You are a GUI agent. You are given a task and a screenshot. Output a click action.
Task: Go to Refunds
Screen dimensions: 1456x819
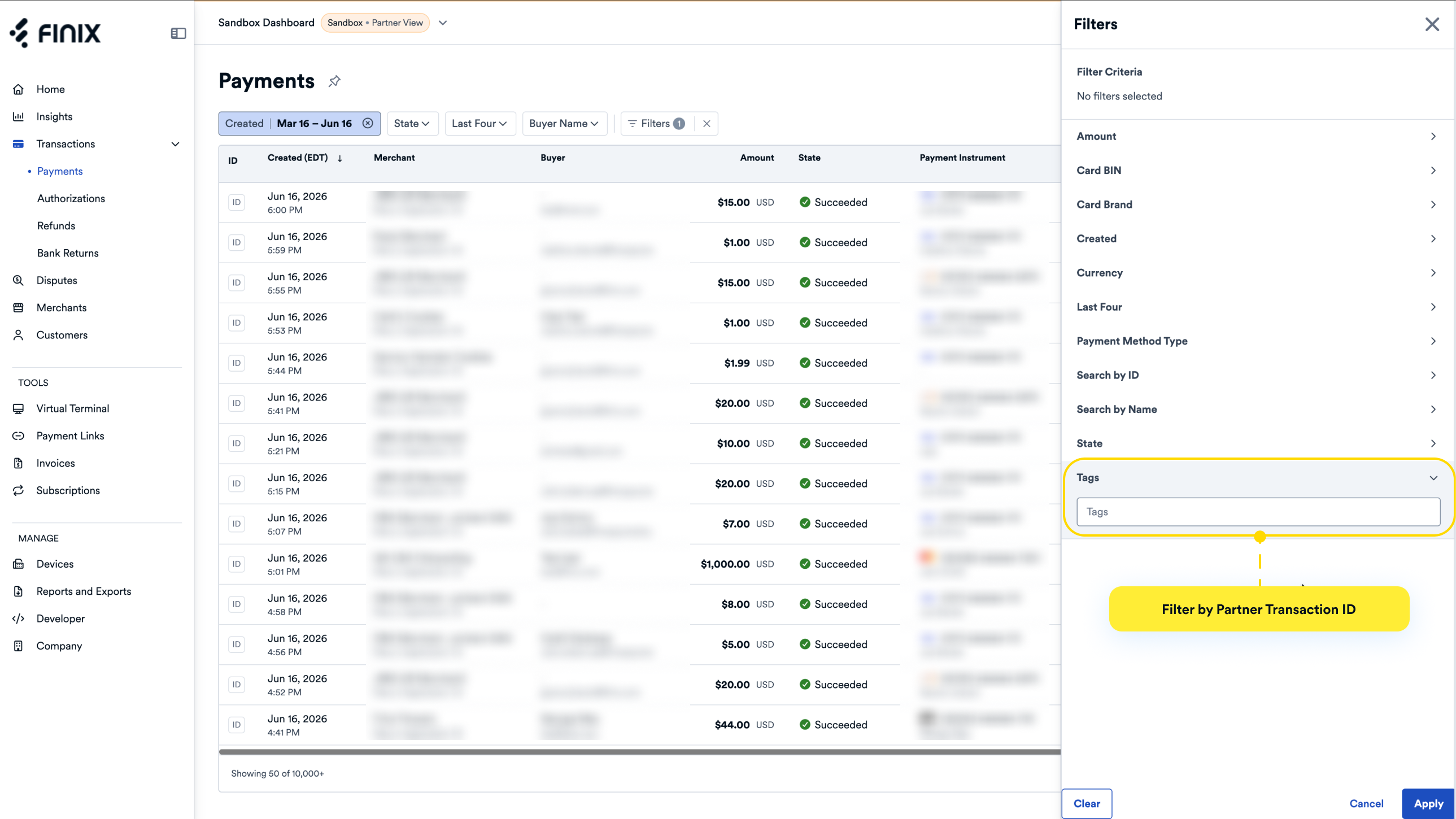pyautogui.click(x=56, y=225)
